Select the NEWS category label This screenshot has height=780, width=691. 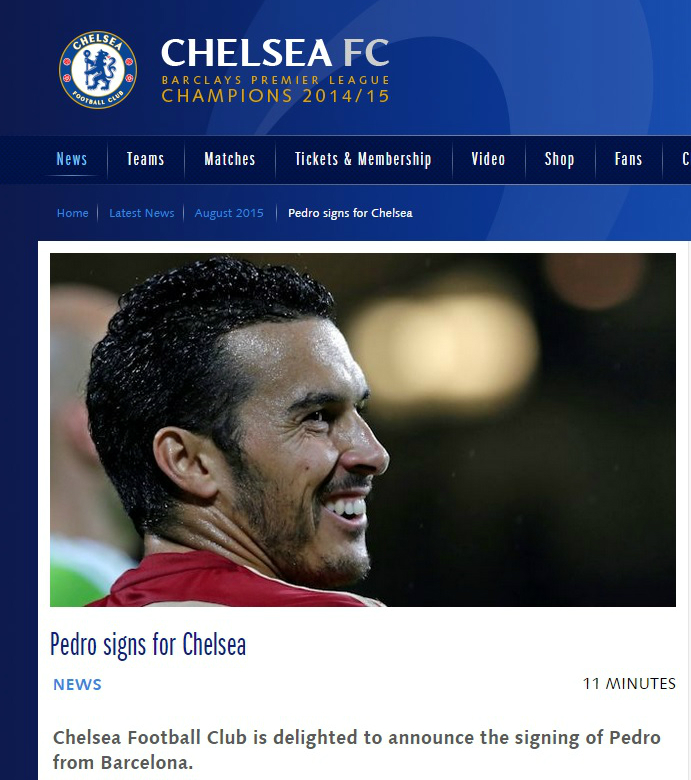click(77, 684)
